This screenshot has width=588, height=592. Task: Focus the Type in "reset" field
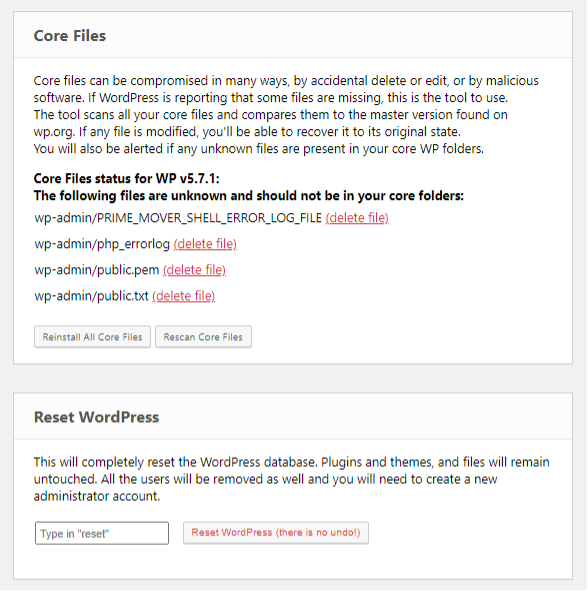click(102, 533)
